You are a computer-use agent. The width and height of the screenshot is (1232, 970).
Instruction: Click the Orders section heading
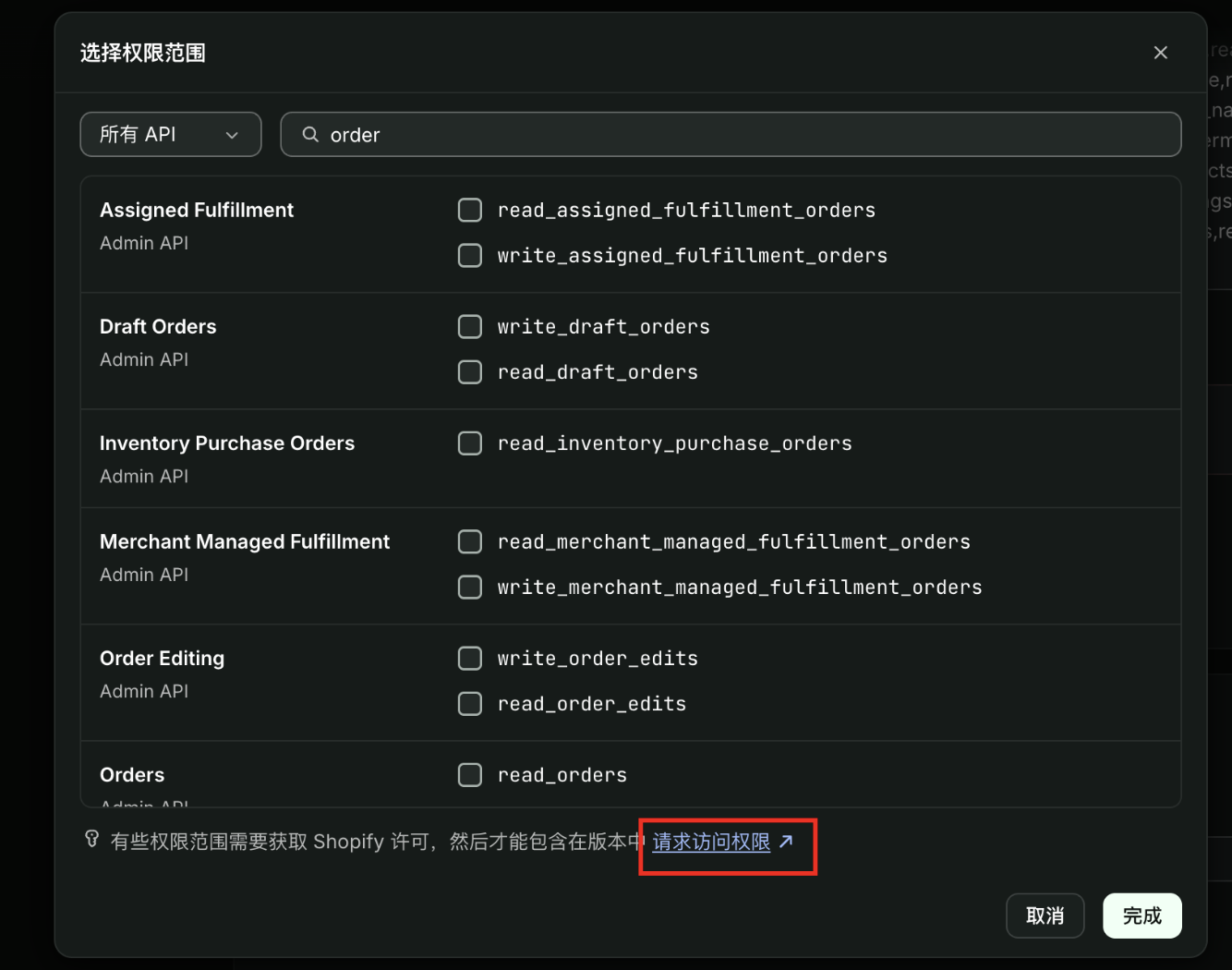tap(132, 775)
